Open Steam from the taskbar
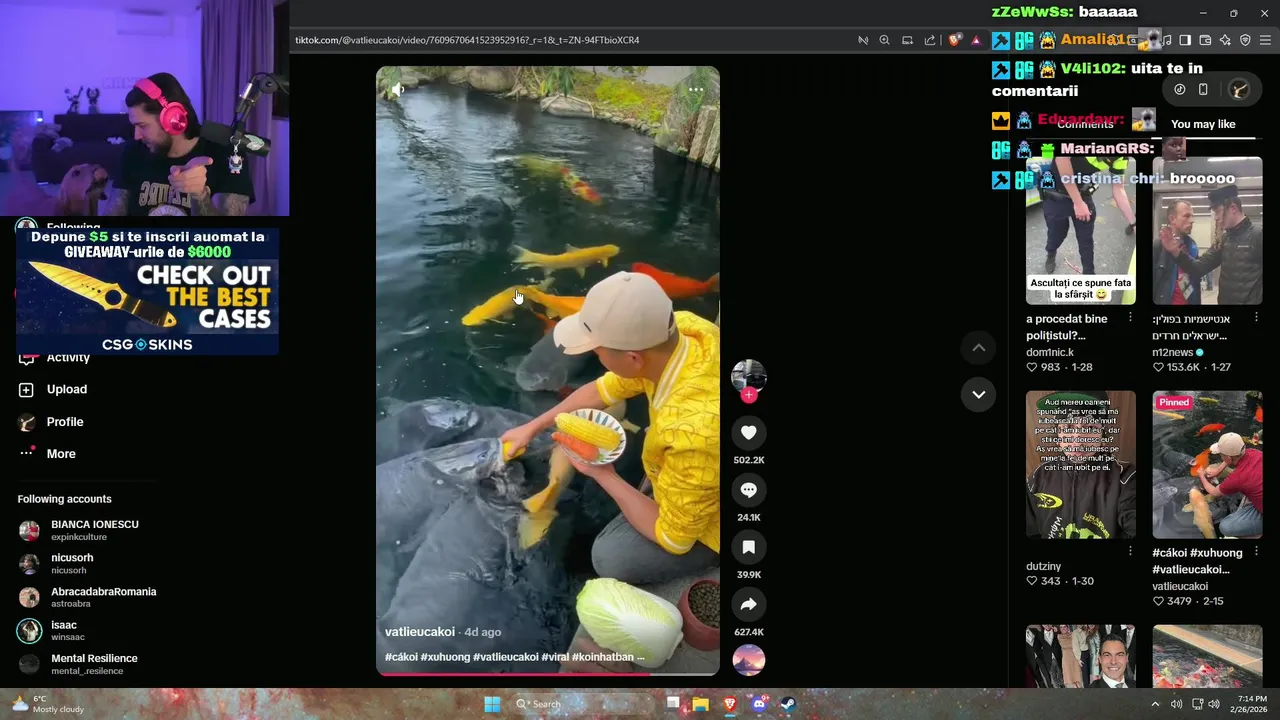Image resolution: width=1280 pixels, height=720 pixels. pos(788,704)
